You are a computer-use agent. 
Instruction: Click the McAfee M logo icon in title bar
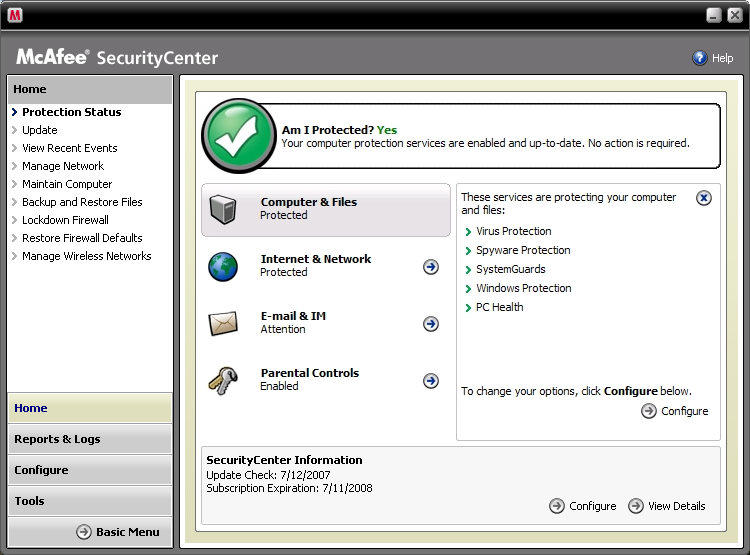(x=15, y=15)
